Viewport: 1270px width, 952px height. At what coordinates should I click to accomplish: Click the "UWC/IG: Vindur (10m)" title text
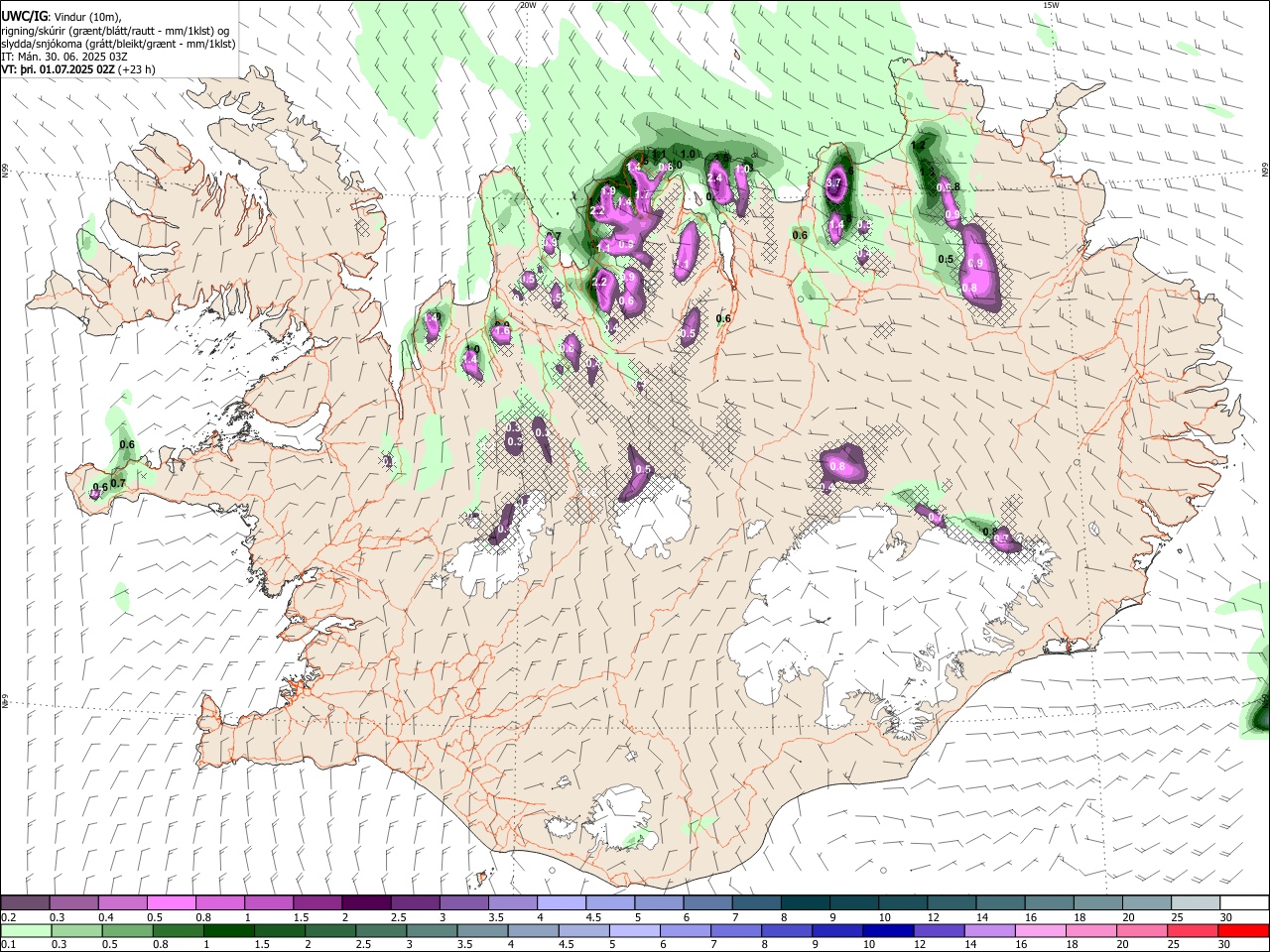62,17
